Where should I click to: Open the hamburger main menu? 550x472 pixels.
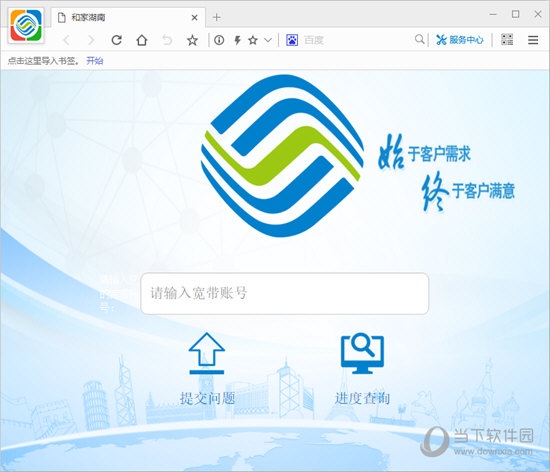(x=533, y=40)
